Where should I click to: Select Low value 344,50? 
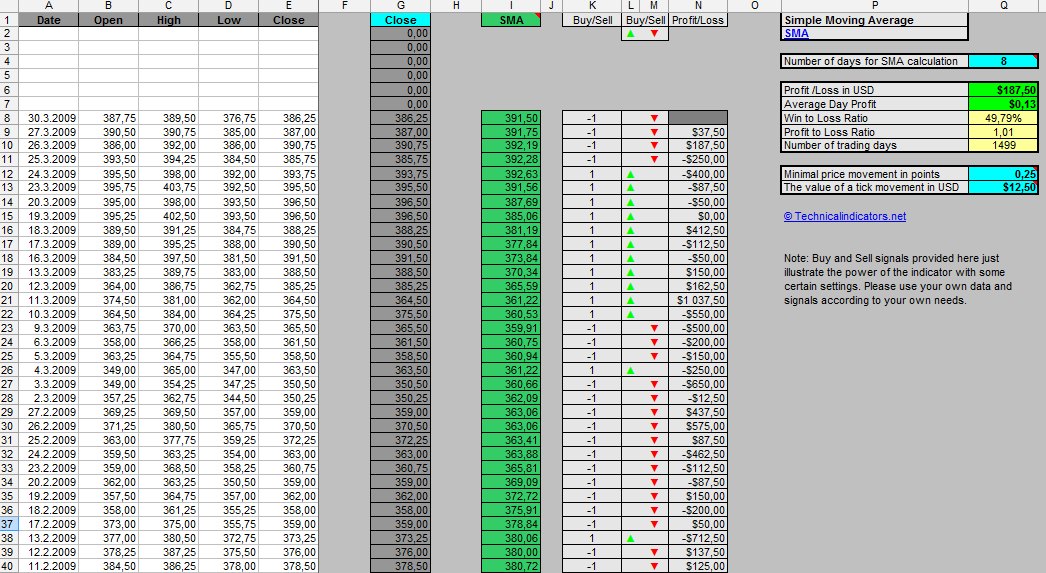pyautogui.click(x=229, y=398)
